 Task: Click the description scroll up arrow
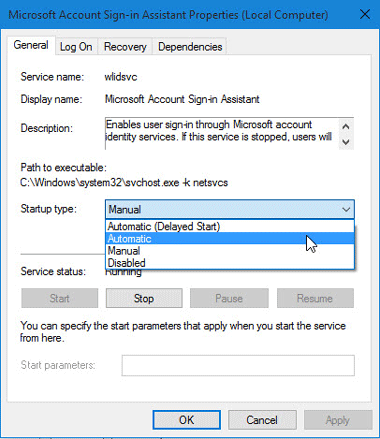(346, 127)
